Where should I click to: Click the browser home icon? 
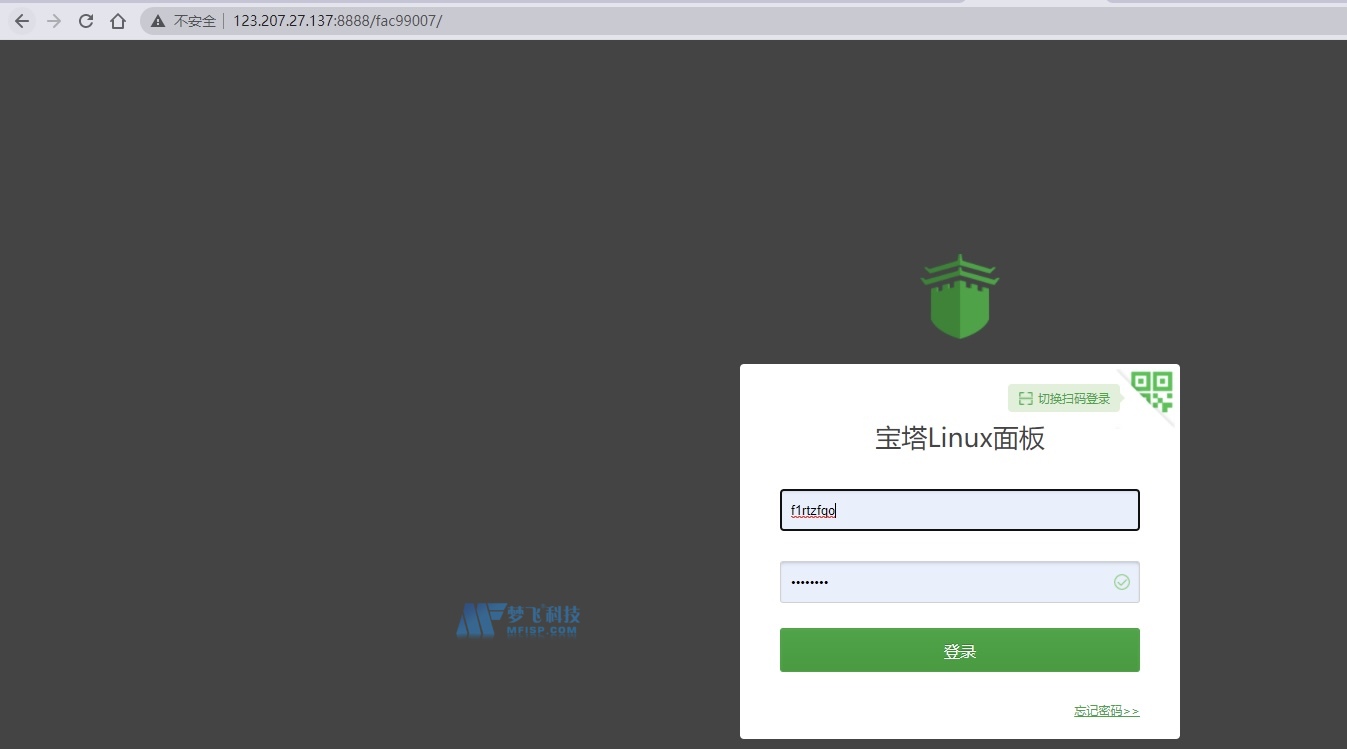pos(118,20)
